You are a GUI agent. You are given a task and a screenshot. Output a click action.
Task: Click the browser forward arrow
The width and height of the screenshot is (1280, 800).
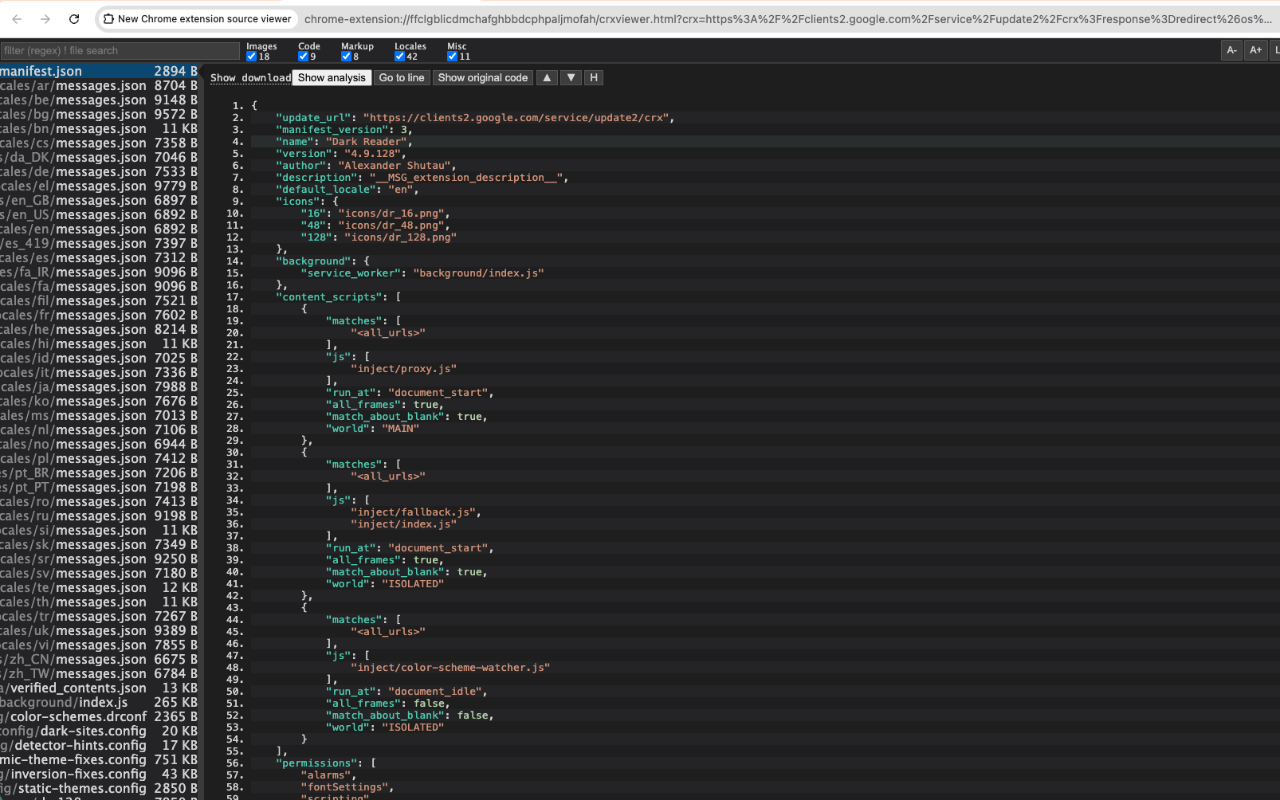point(45,19)
